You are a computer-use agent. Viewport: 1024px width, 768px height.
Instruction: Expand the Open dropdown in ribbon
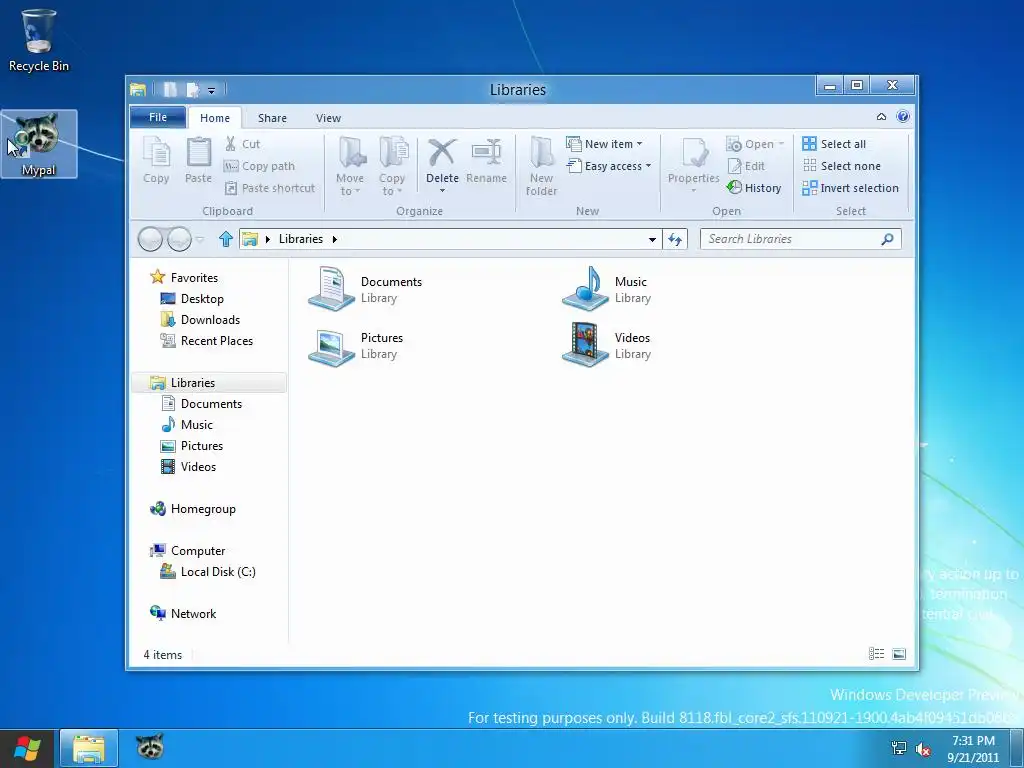[782, 144]
